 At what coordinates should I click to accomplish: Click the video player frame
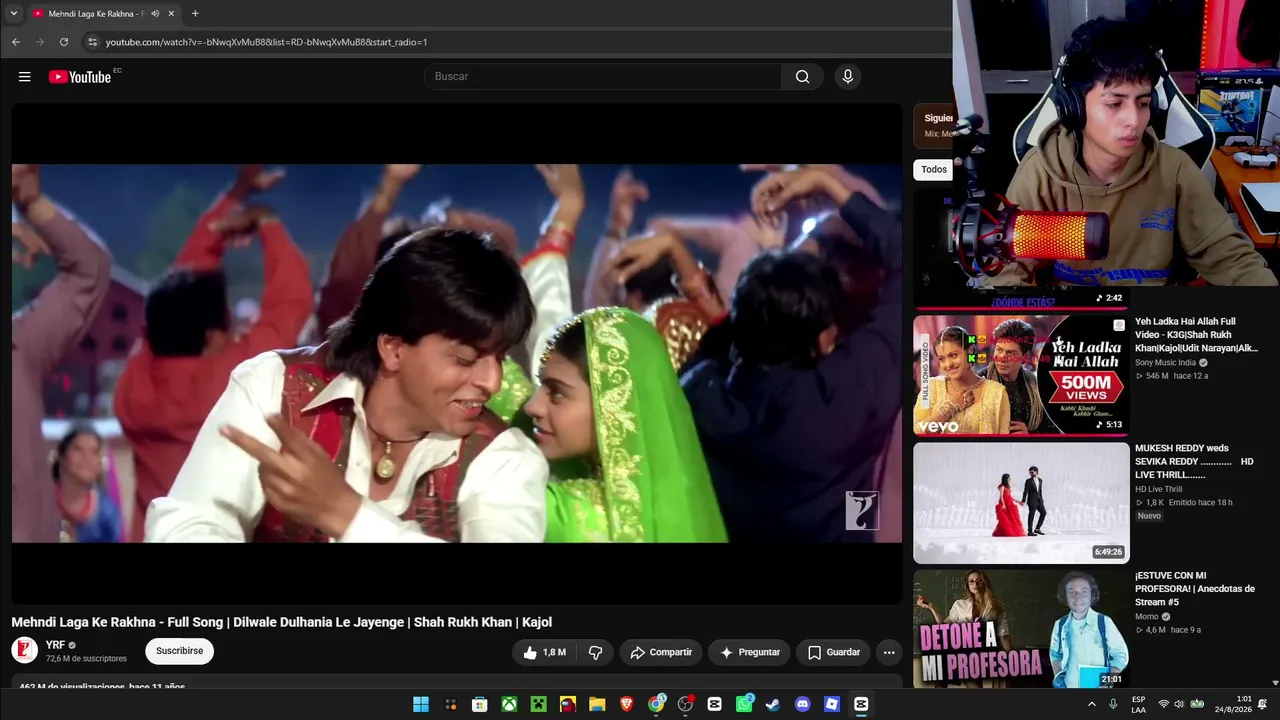[457, 353]
